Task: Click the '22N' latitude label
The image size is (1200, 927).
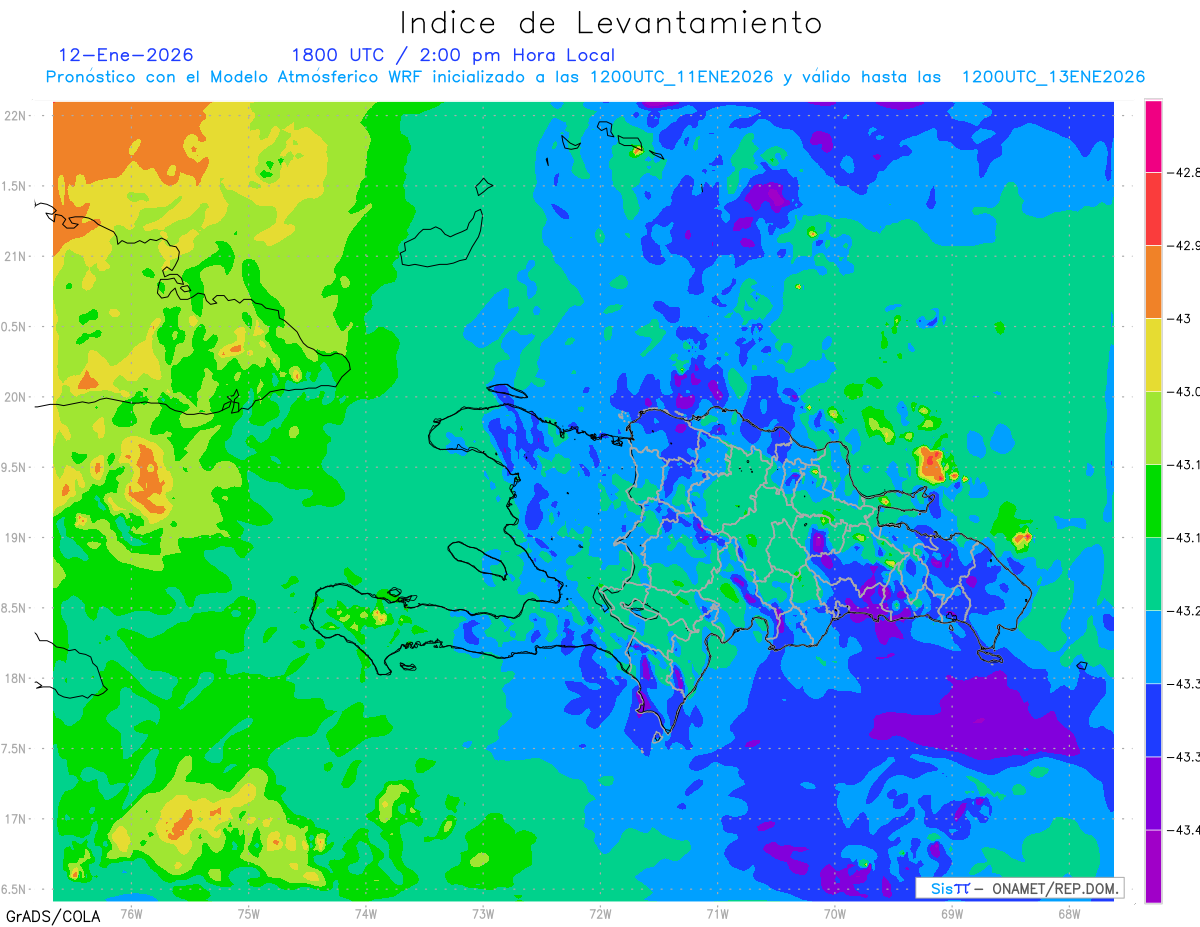Action: pyautogui.click(x=17, y=115)
